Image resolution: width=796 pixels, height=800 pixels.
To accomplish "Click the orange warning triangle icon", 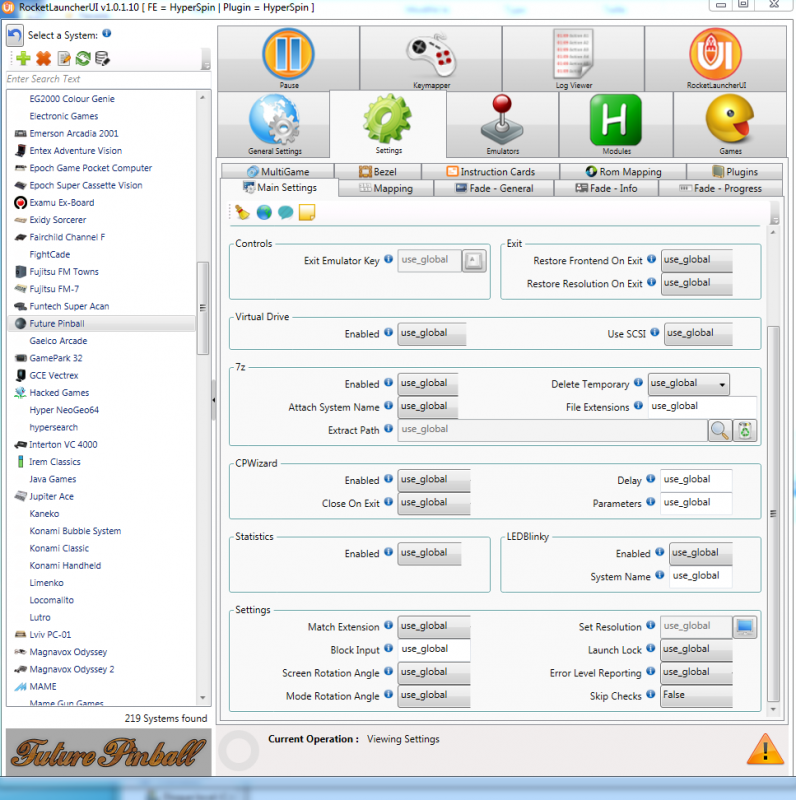I will click(765, 749).
